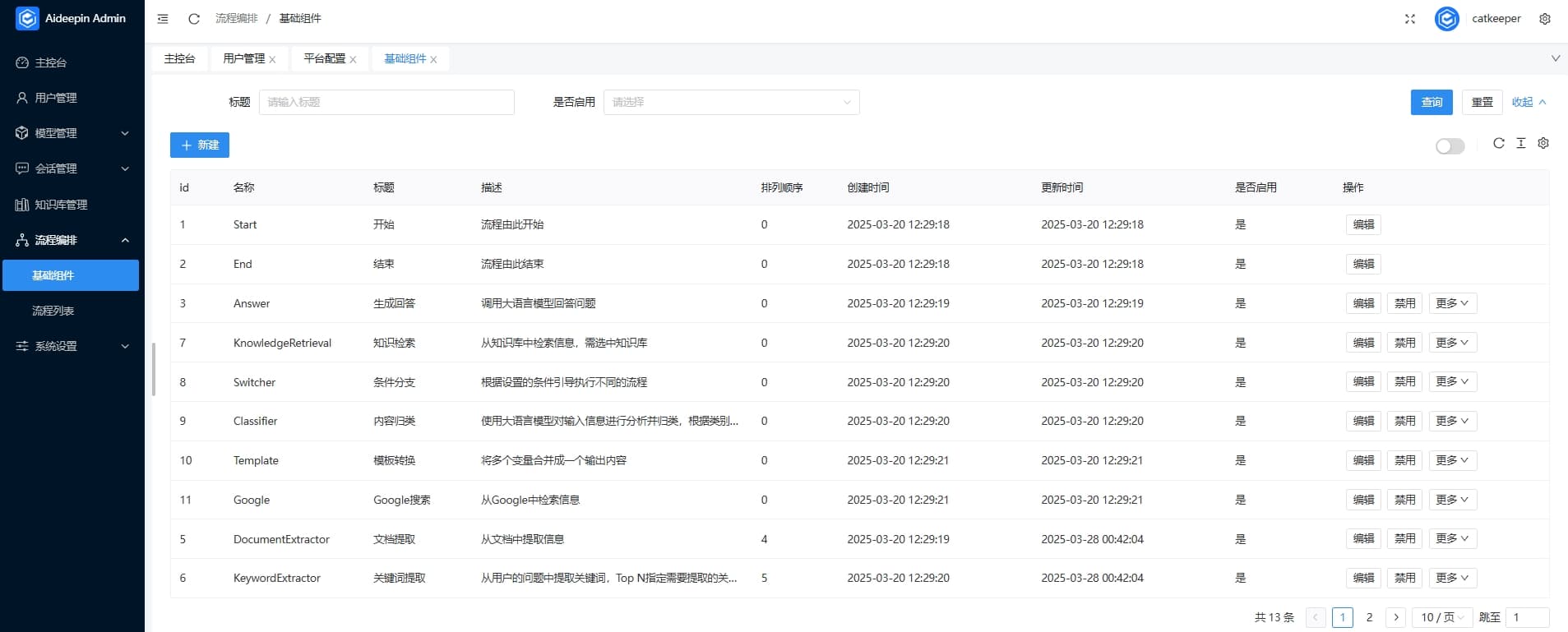
Task: Close the 平台配置 tab
Action: click(x=353, y=59)
